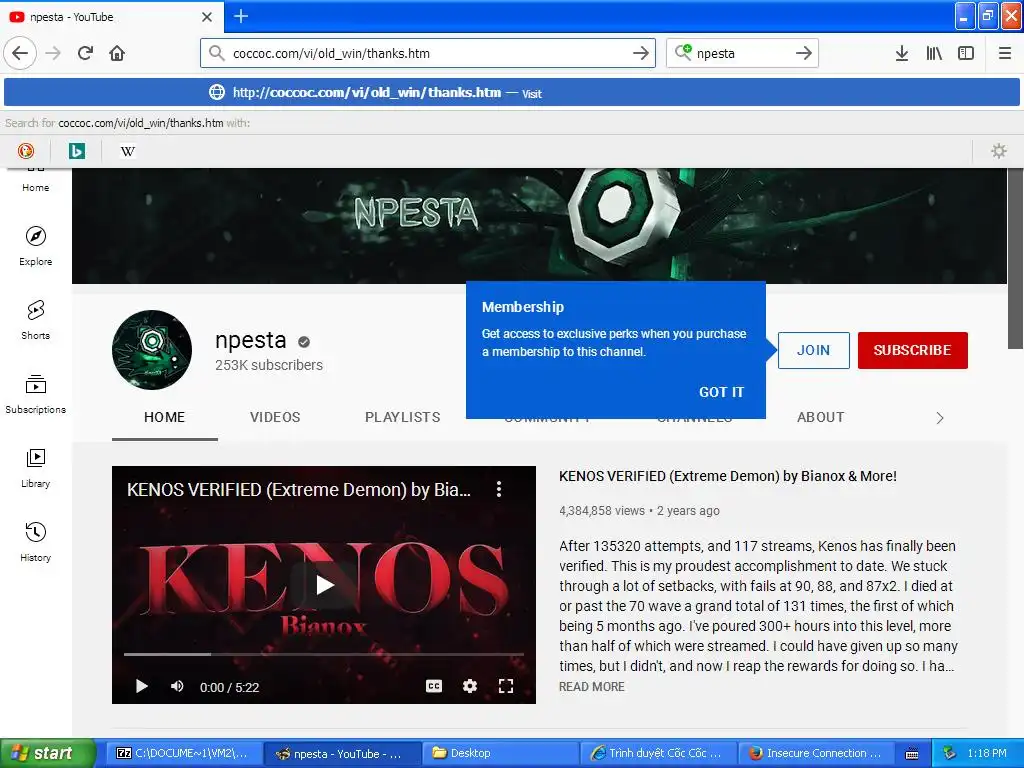Click the JOIN membership button

coord(813,350)
